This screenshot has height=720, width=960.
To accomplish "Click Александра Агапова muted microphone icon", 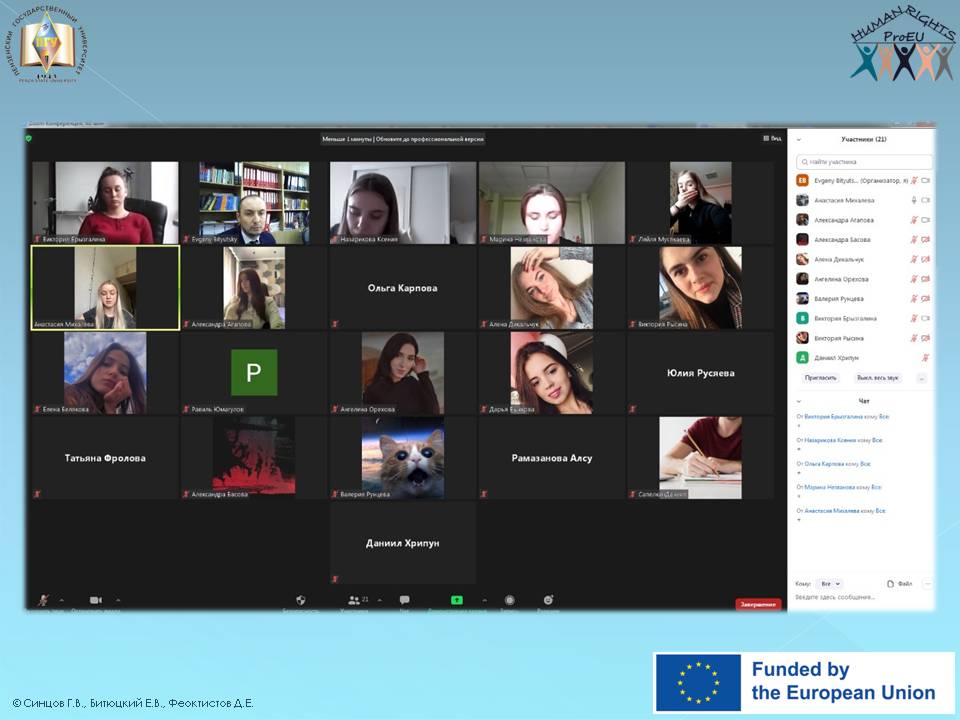I will [x=913, y=220].
